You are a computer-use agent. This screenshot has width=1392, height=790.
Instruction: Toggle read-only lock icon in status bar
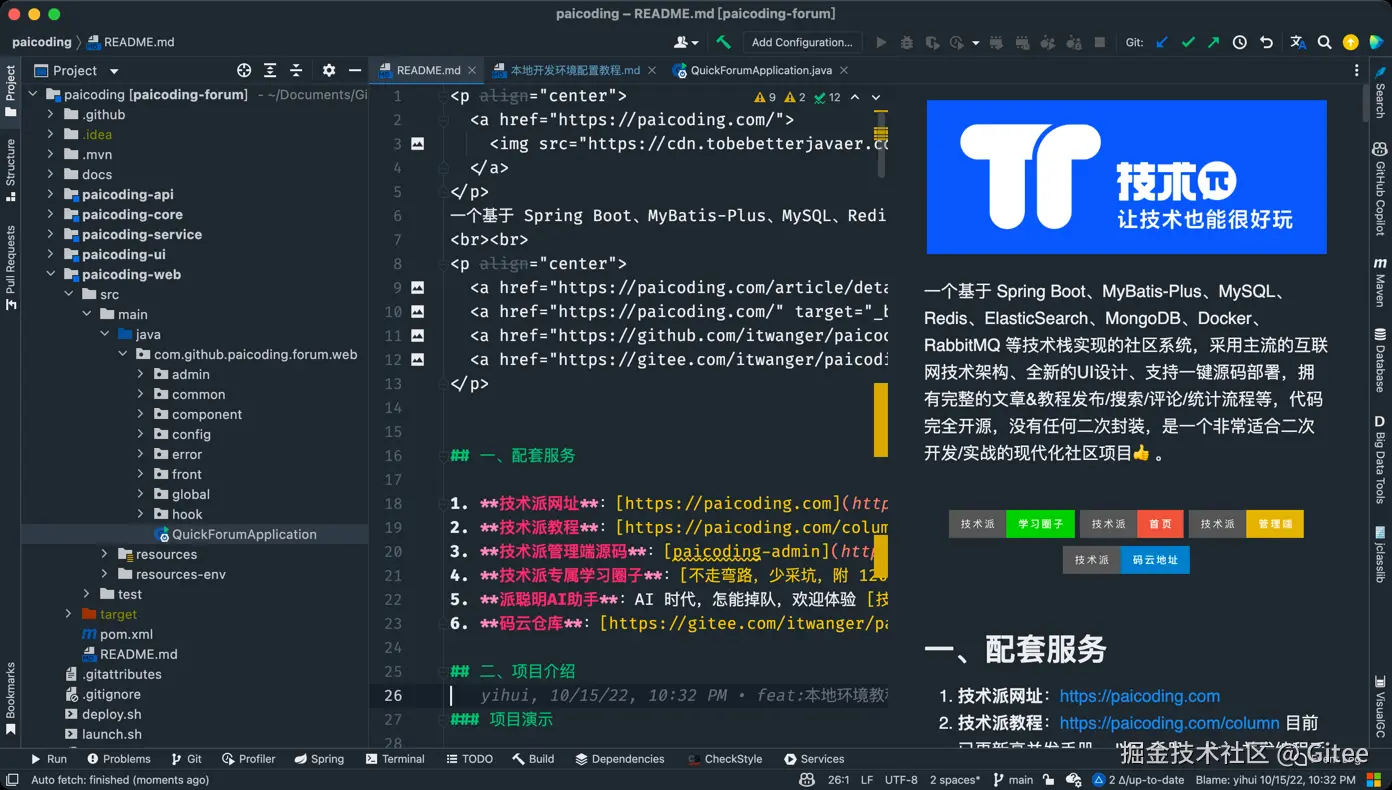coord(1048,780)
